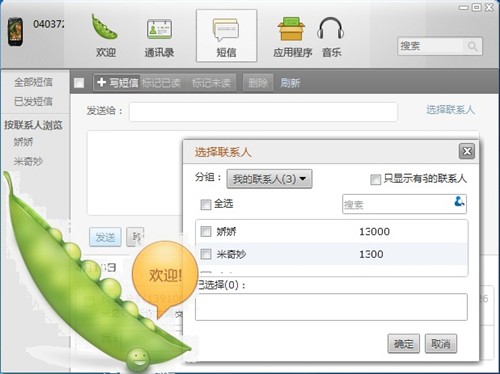Image resolution: width=500 pixels, height=374 pixels.
Task: Click the 刷新 refresh button
Action: tap(290, 83)
